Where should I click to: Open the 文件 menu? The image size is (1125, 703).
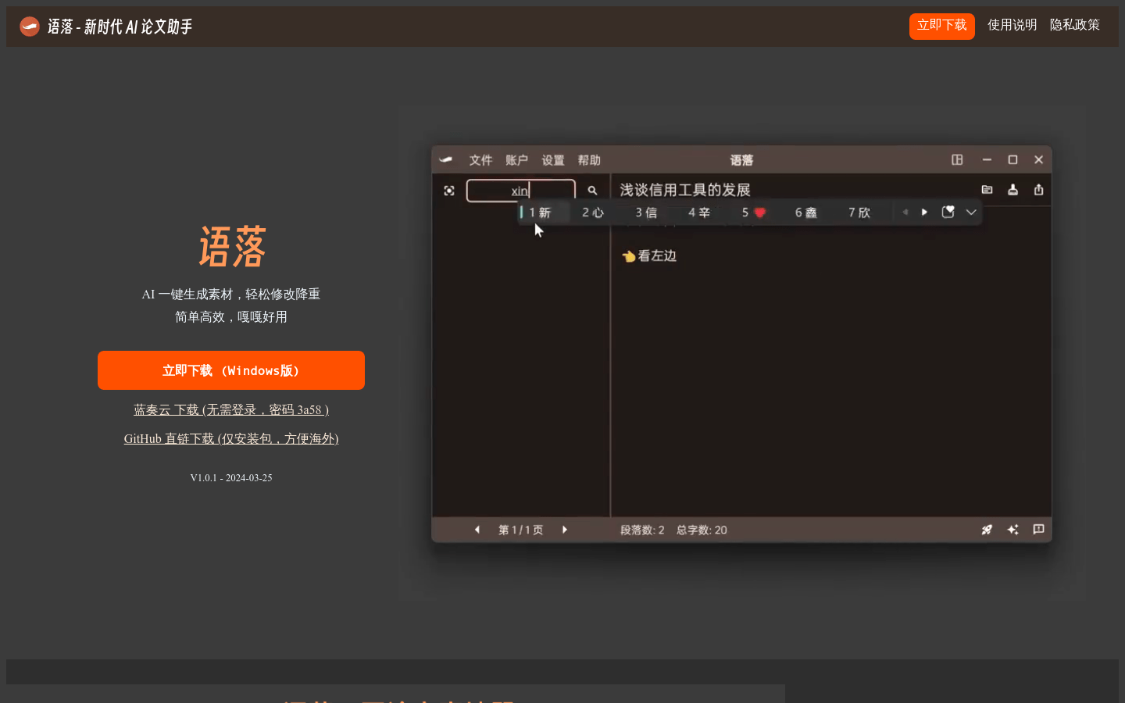tap(481, 159)
